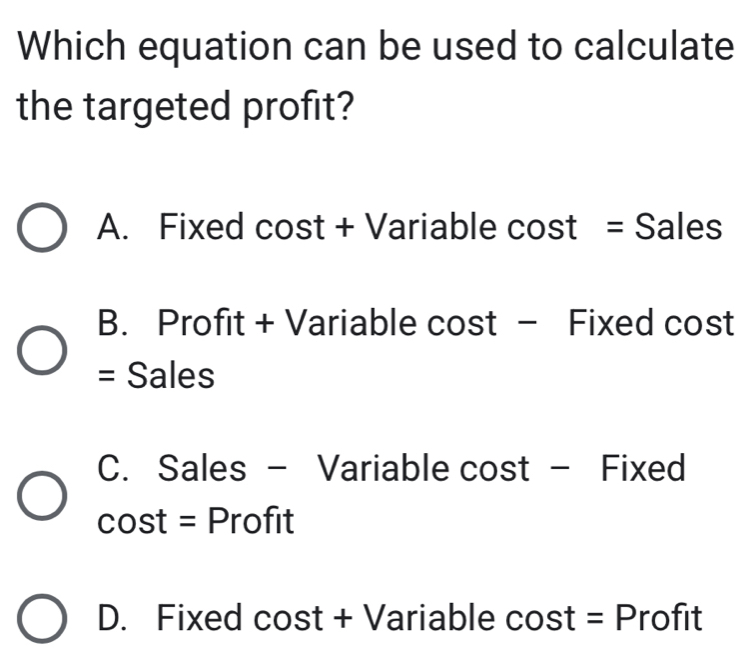Click the letter label 'B.'
Screen dimensions: 750x658
pos(117,324)
